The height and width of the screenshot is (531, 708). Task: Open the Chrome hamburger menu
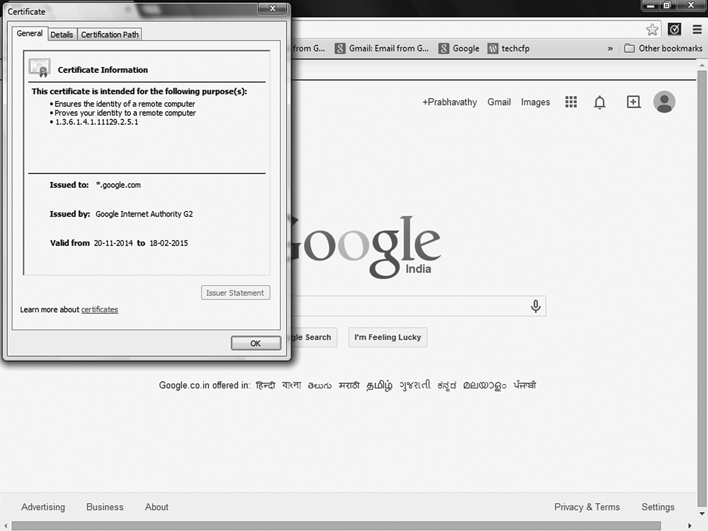[x=697, y=29]
